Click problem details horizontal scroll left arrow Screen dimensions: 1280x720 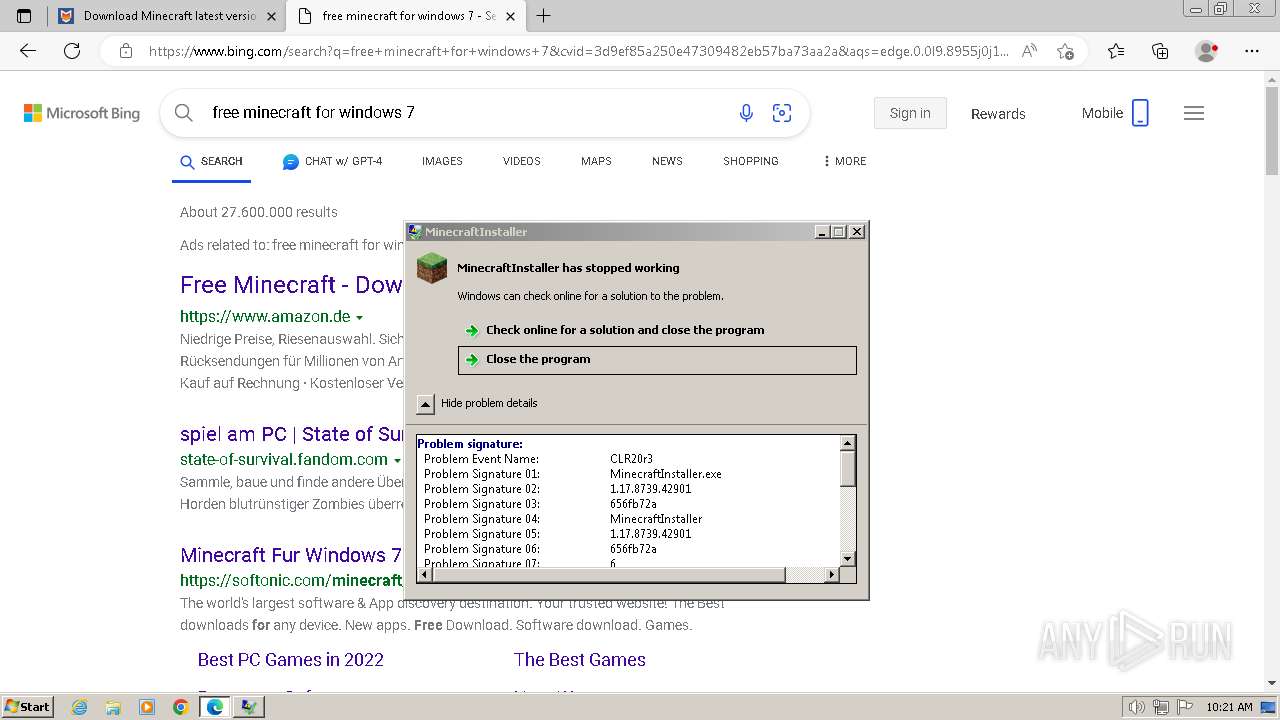[x=424, y=575]
